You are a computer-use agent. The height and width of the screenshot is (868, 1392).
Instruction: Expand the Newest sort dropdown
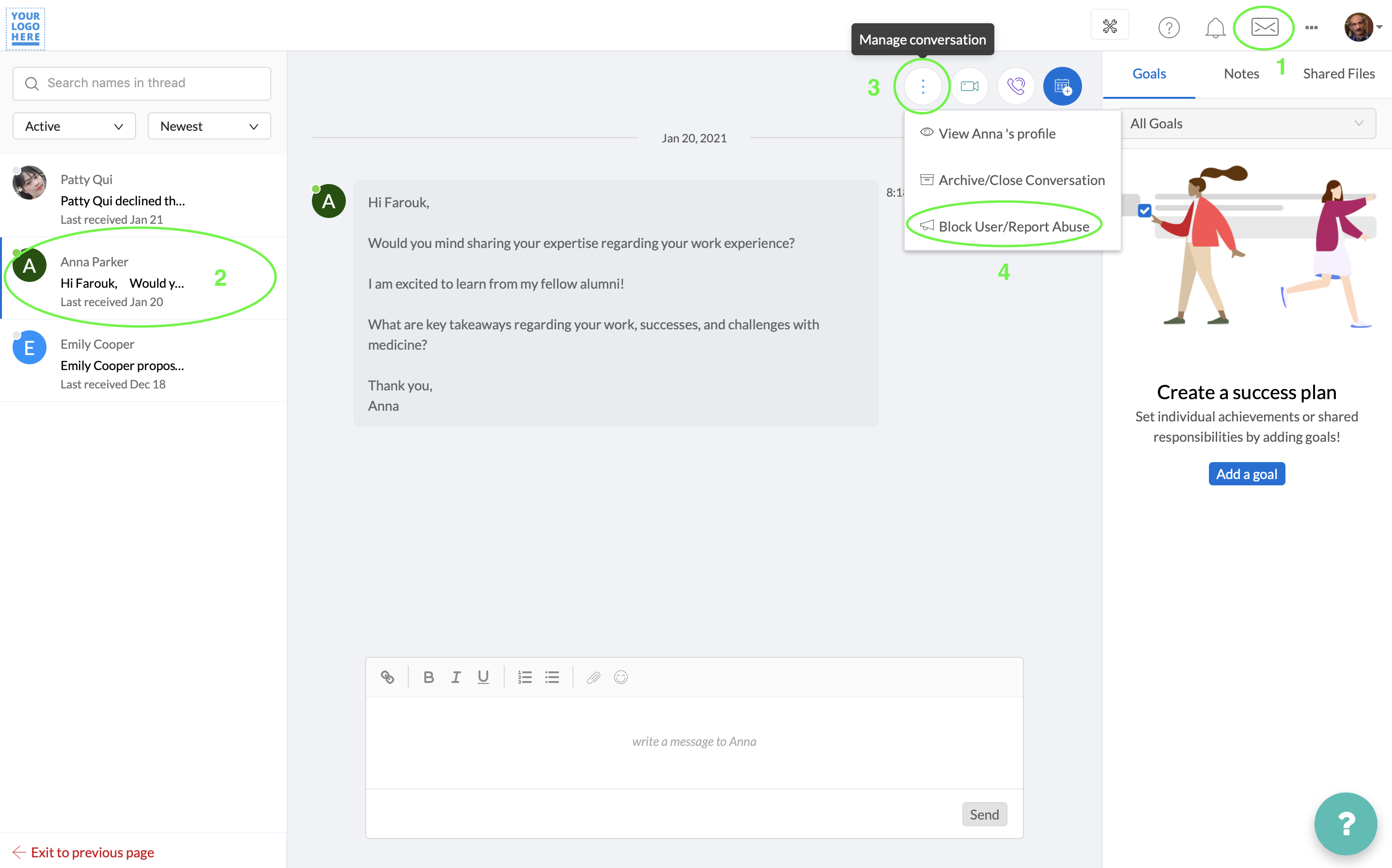[209, 126]
